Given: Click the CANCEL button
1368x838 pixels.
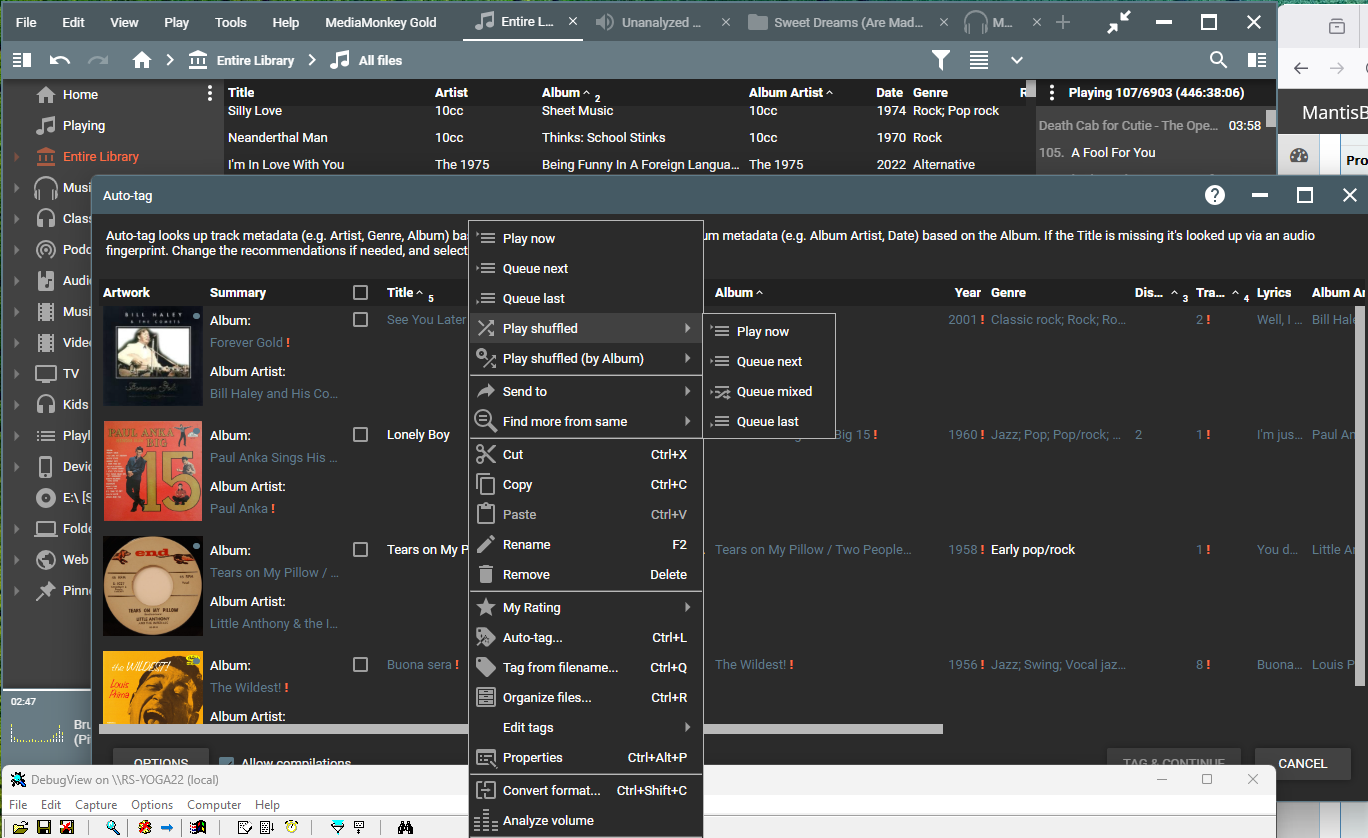Looking at the screenshot, I should tap(1302, 763).
